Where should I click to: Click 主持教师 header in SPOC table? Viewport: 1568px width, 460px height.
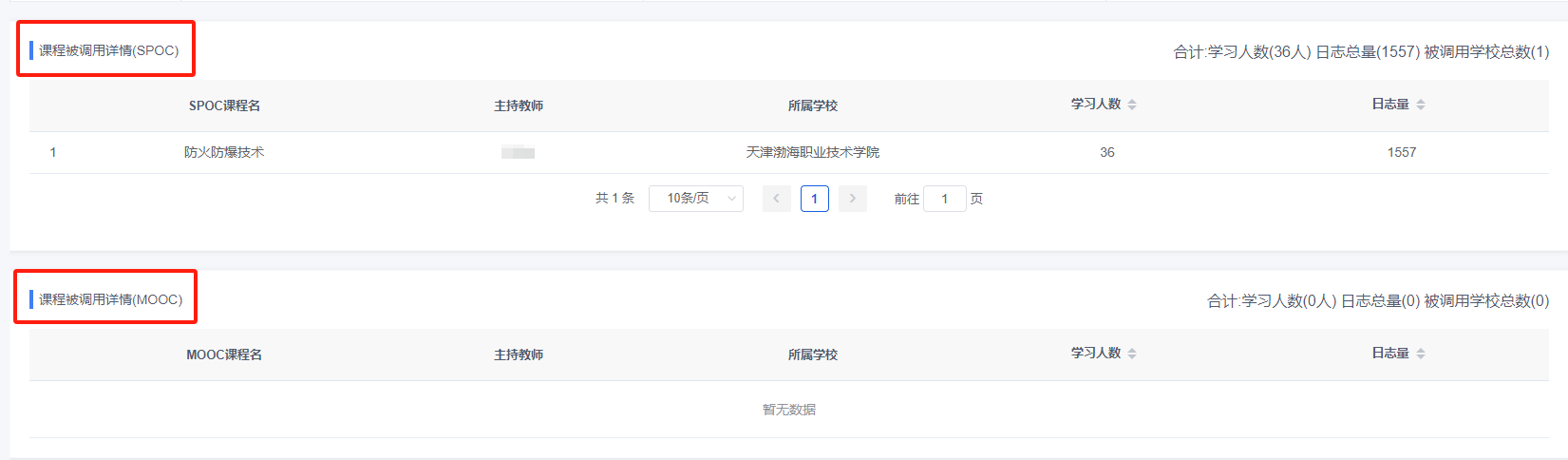519,105
